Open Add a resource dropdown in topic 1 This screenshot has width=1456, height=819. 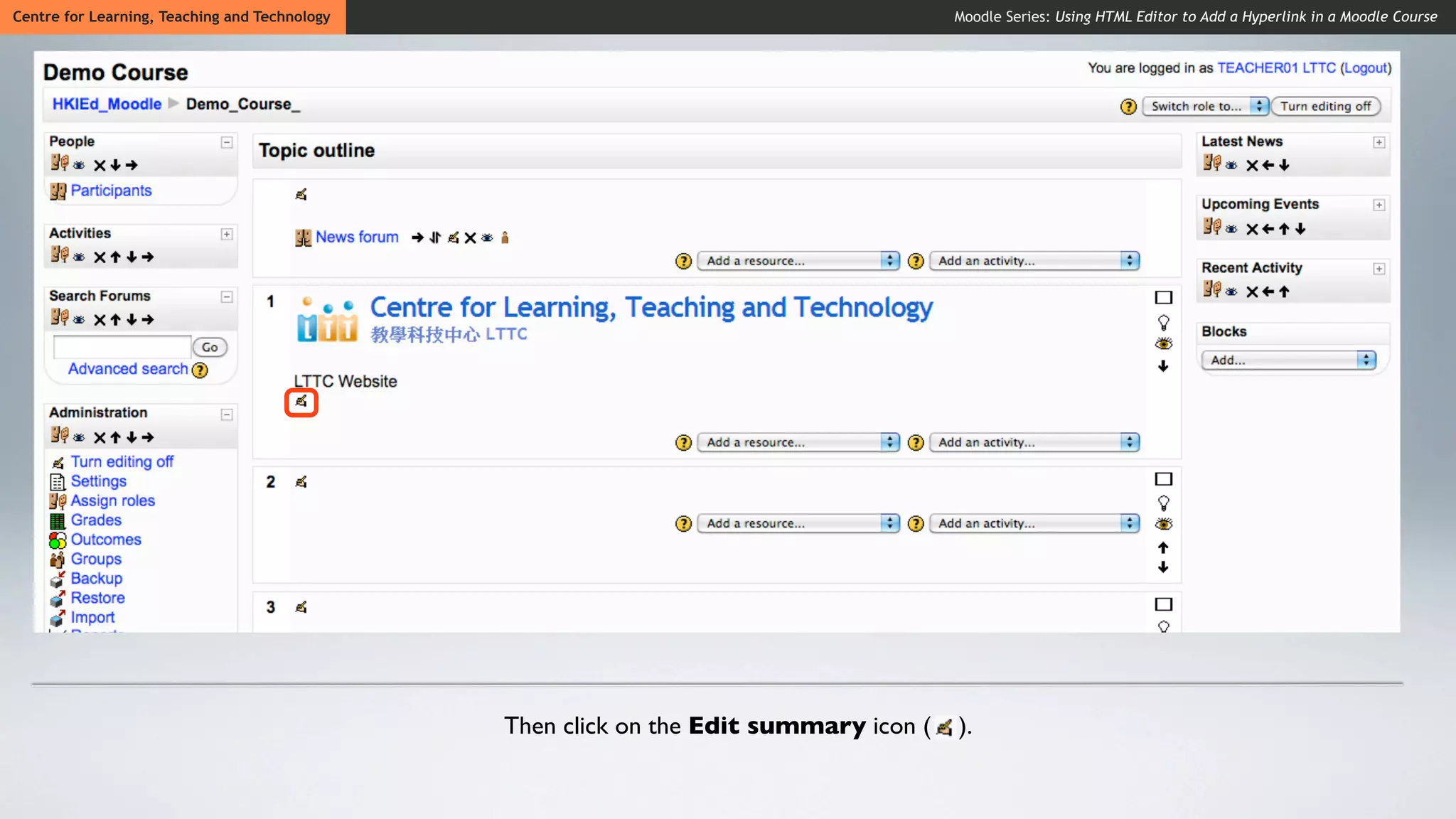798,442
